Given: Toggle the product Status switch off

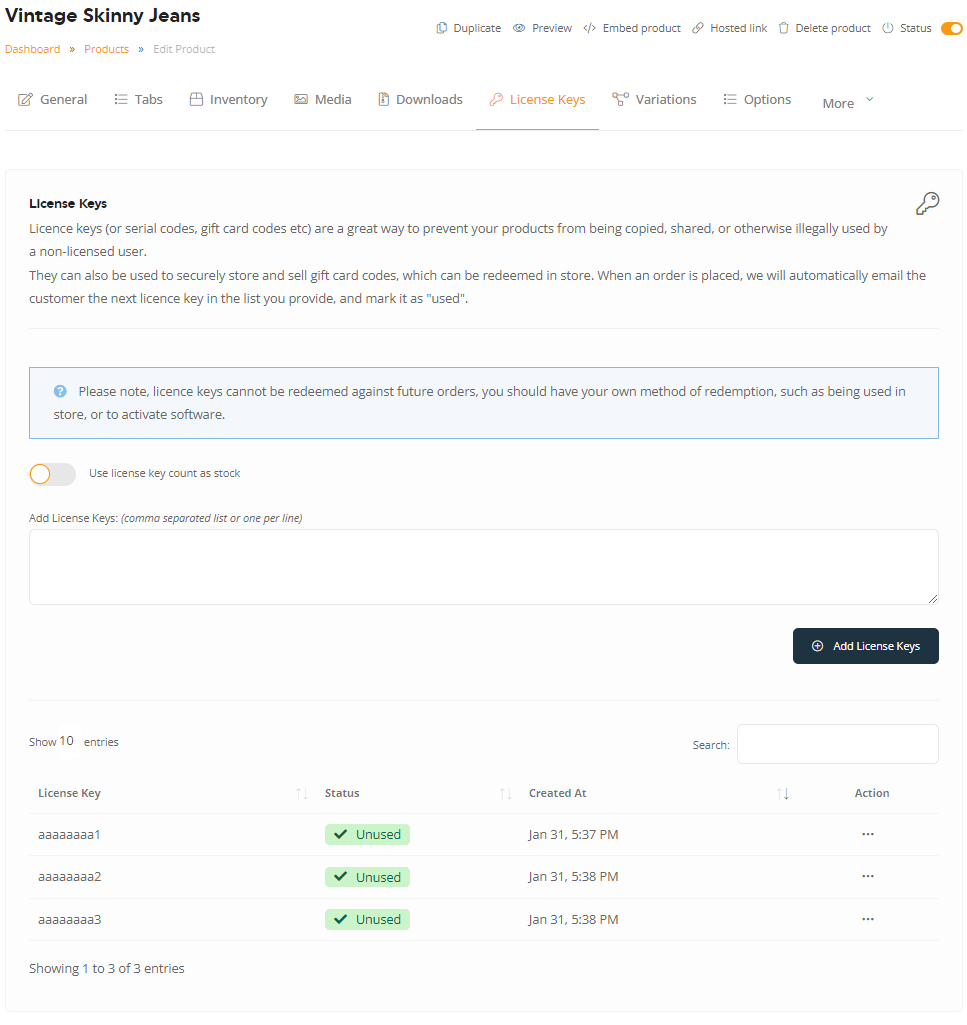Looking at the screenshot, I should 951,28.
